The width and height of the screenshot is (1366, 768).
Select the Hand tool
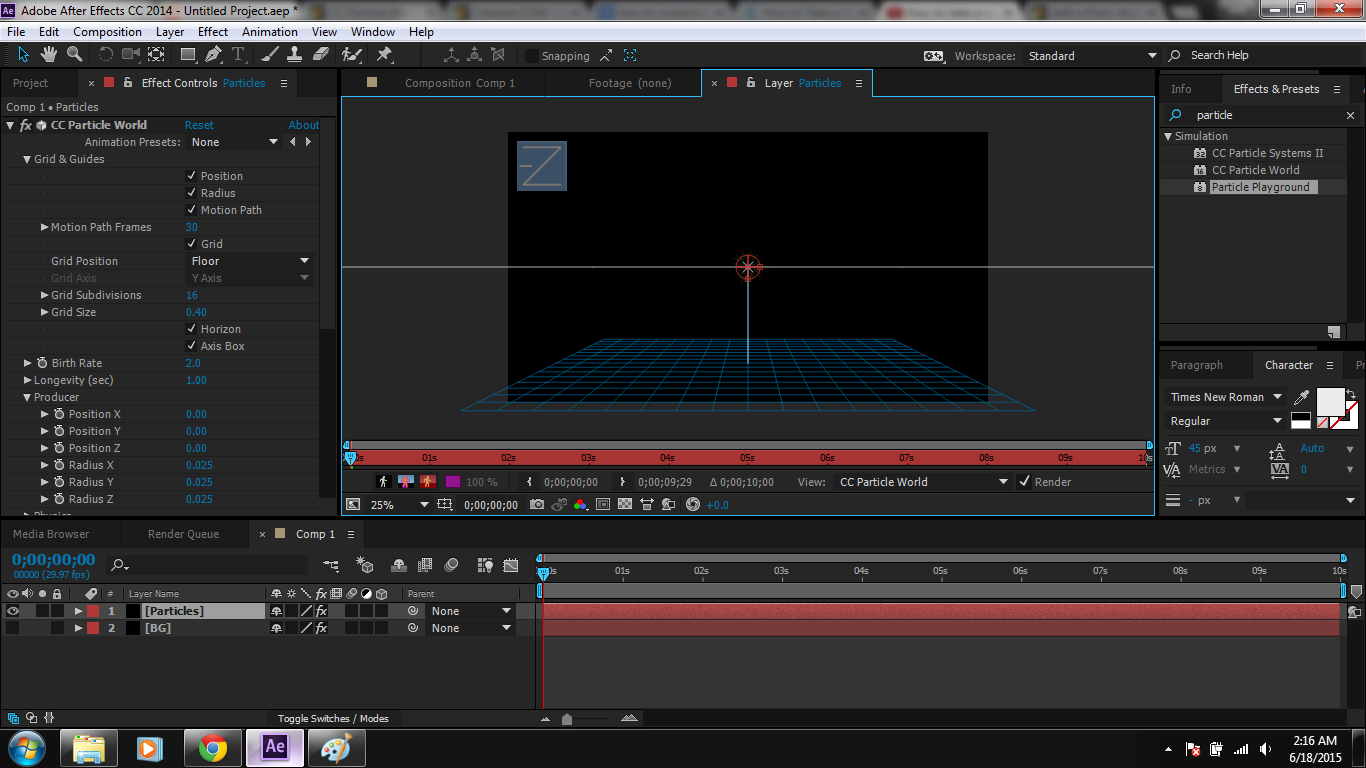(50, 54)
